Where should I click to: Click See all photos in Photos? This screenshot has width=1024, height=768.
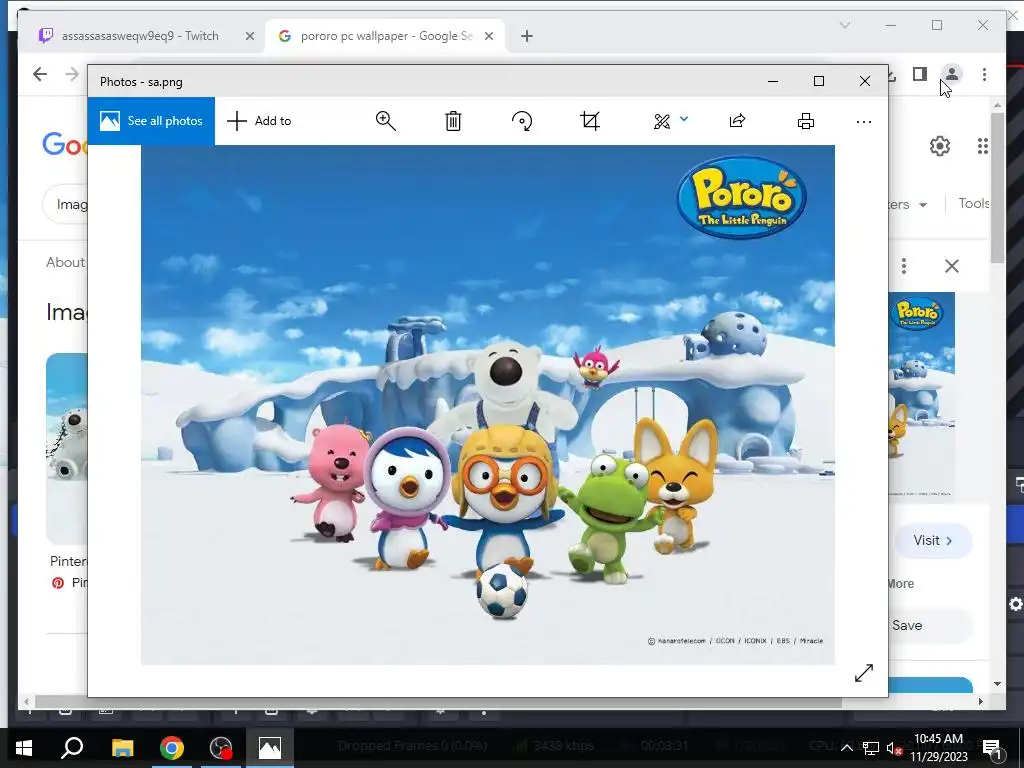coord(152,121)
